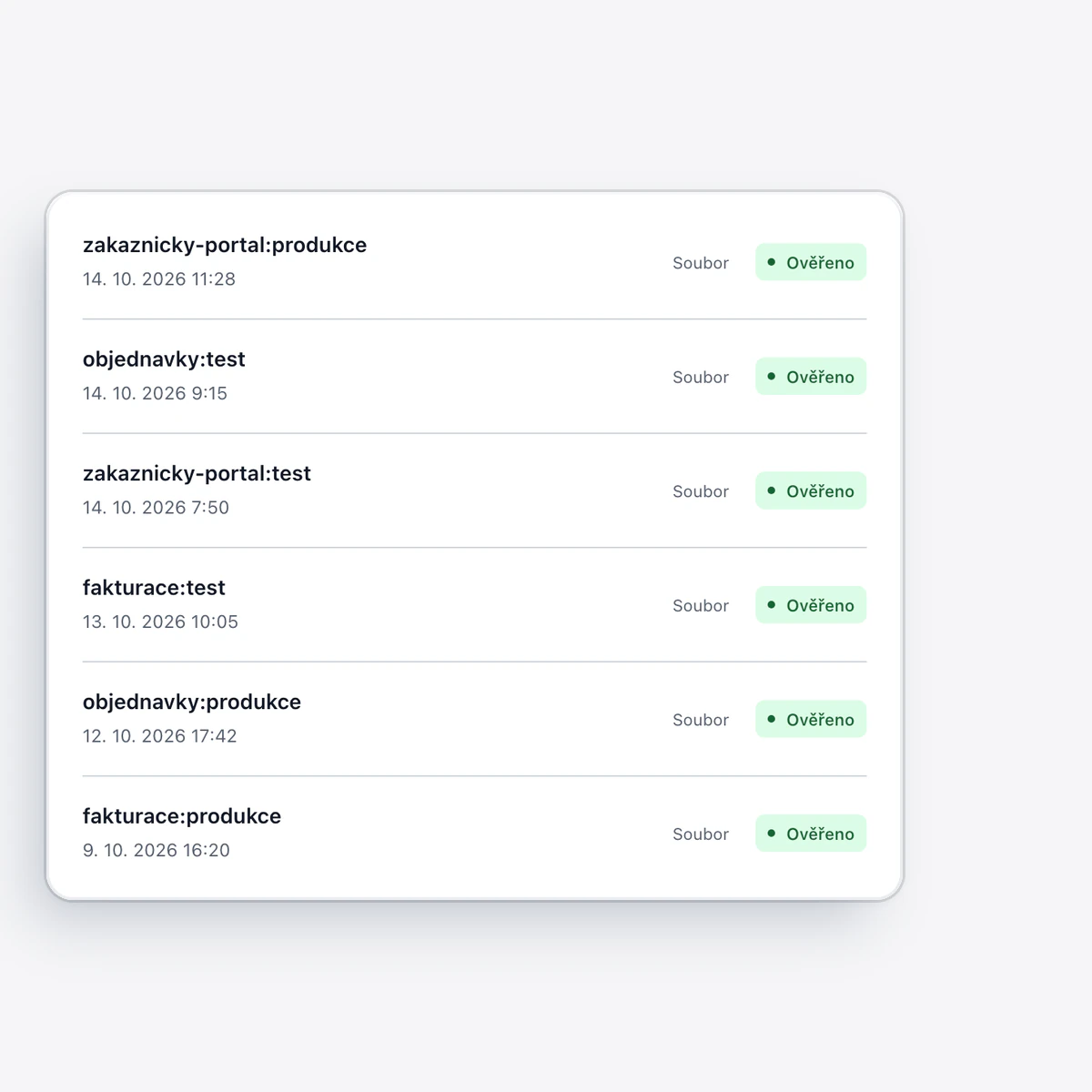Open the fakturace:test entry
The image size is (1092, 1092).
(474, 604)
